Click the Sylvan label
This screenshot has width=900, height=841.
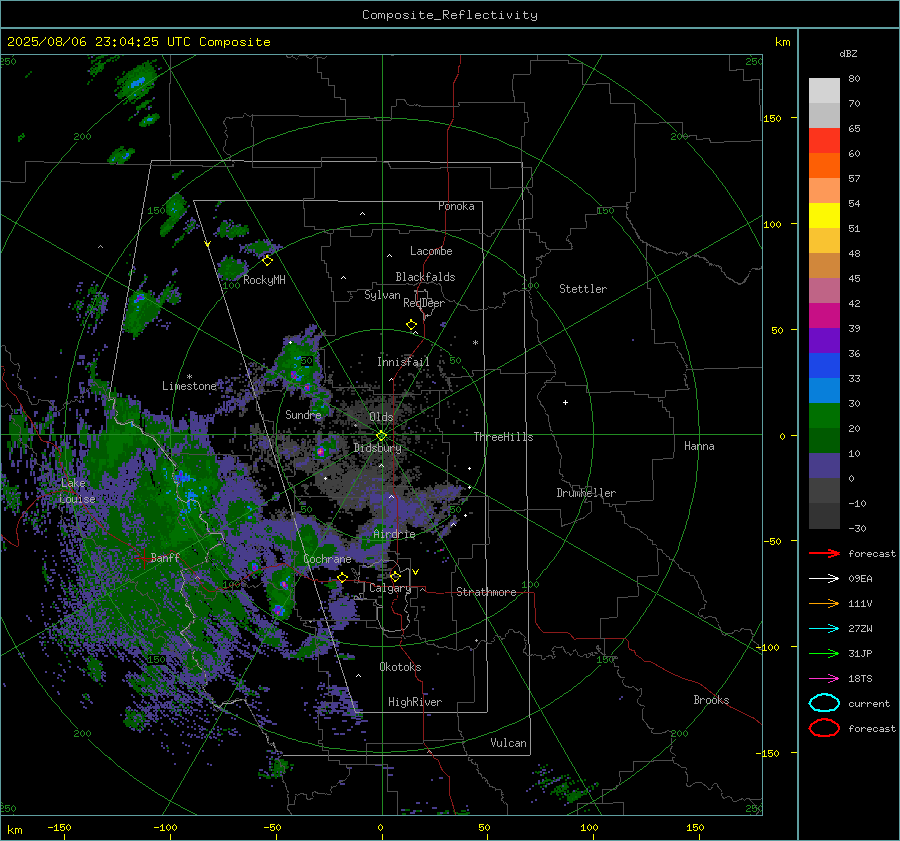coord(382,296)
